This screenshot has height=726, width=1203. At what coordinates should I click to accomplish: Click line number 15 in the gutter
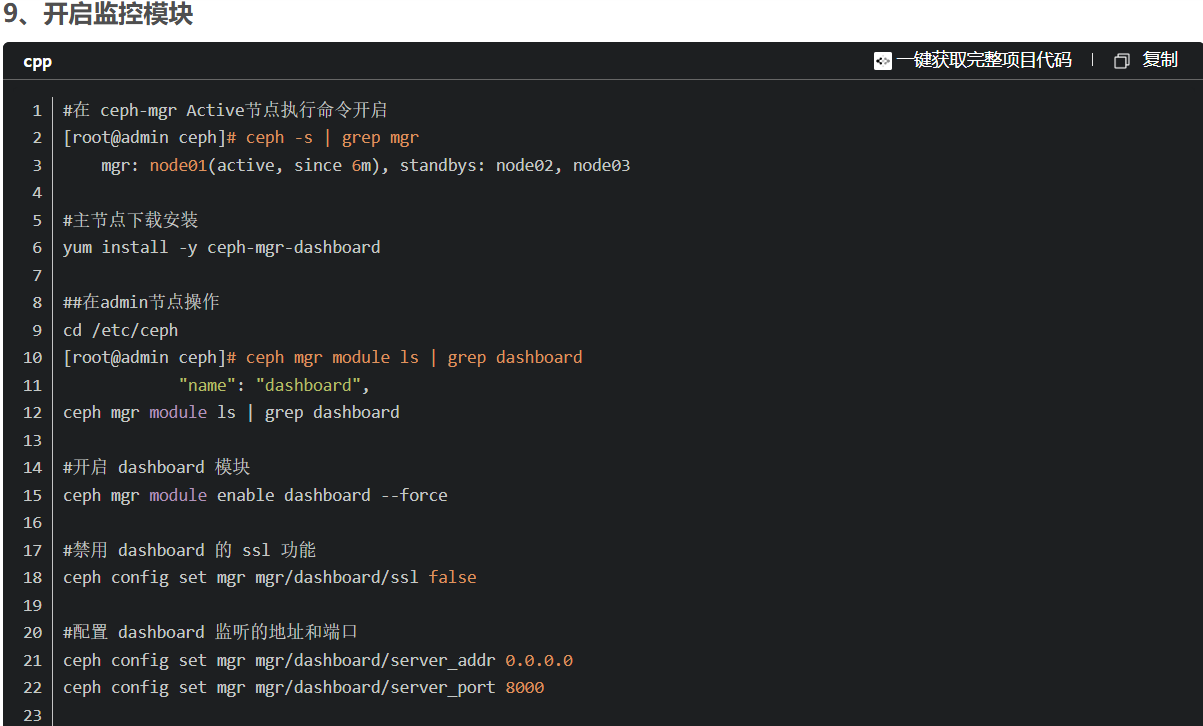coord(32,496)
